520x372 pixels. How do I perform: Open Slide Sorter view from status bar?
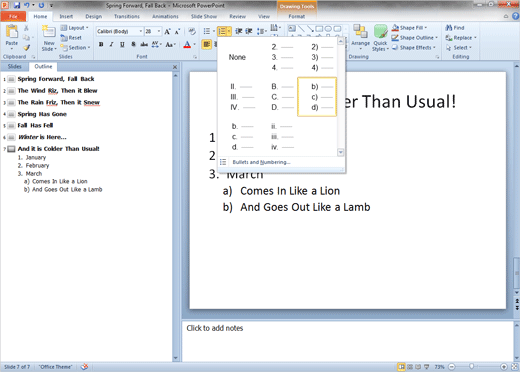pos(410,367)
